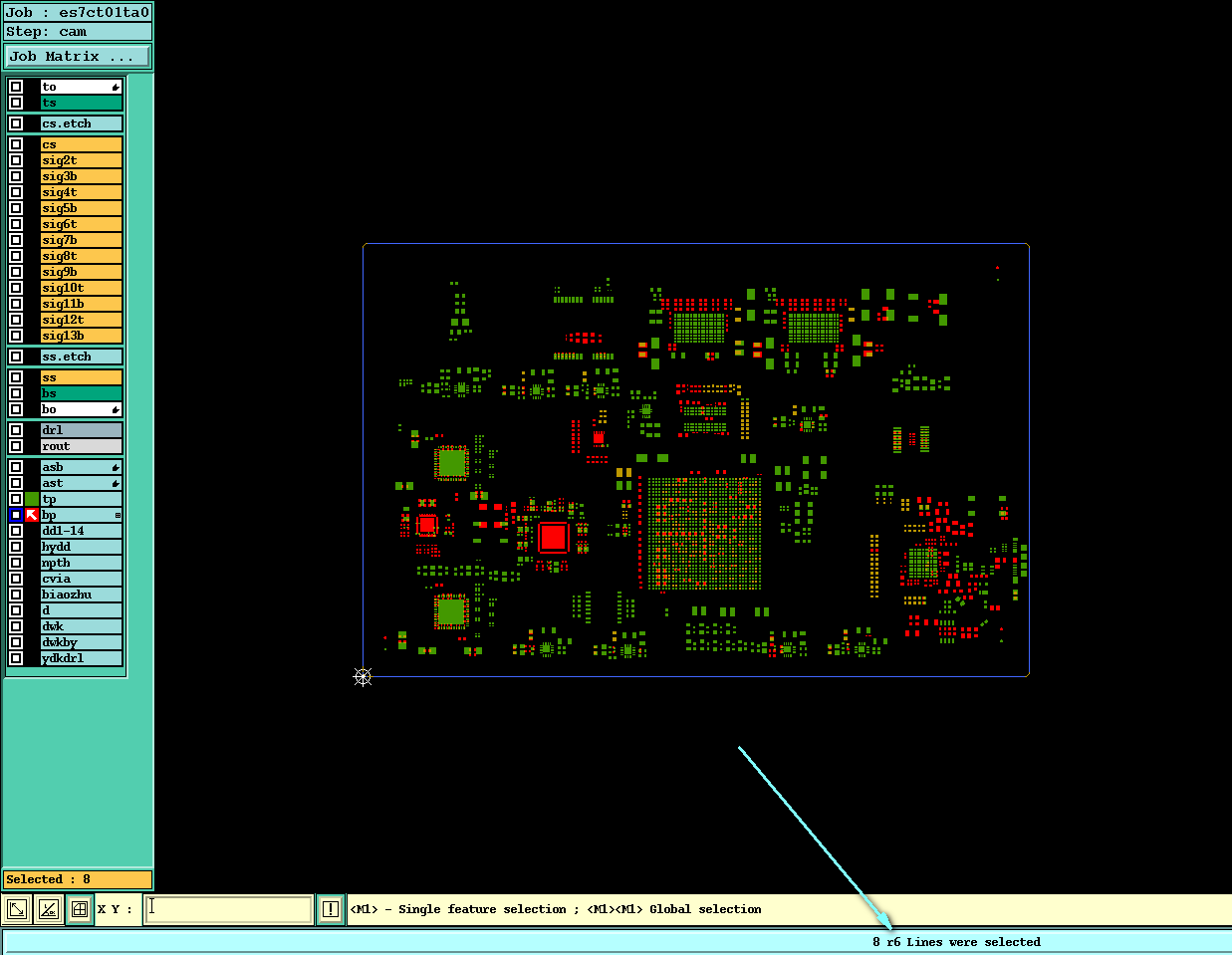Select the sig13b layer name
This screenshot has width=1232, height=955.
(x=82, y=336)
